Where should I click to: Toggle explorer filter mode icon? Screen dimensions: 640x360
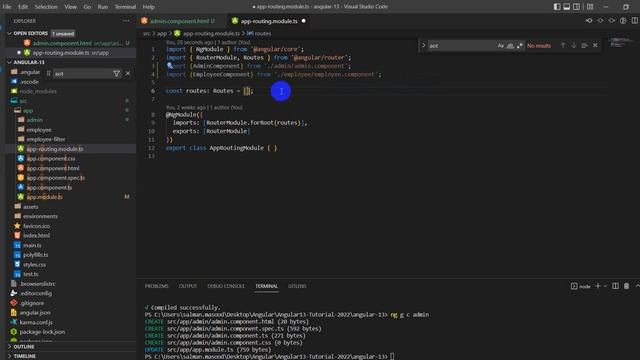(x=116, y=73)
